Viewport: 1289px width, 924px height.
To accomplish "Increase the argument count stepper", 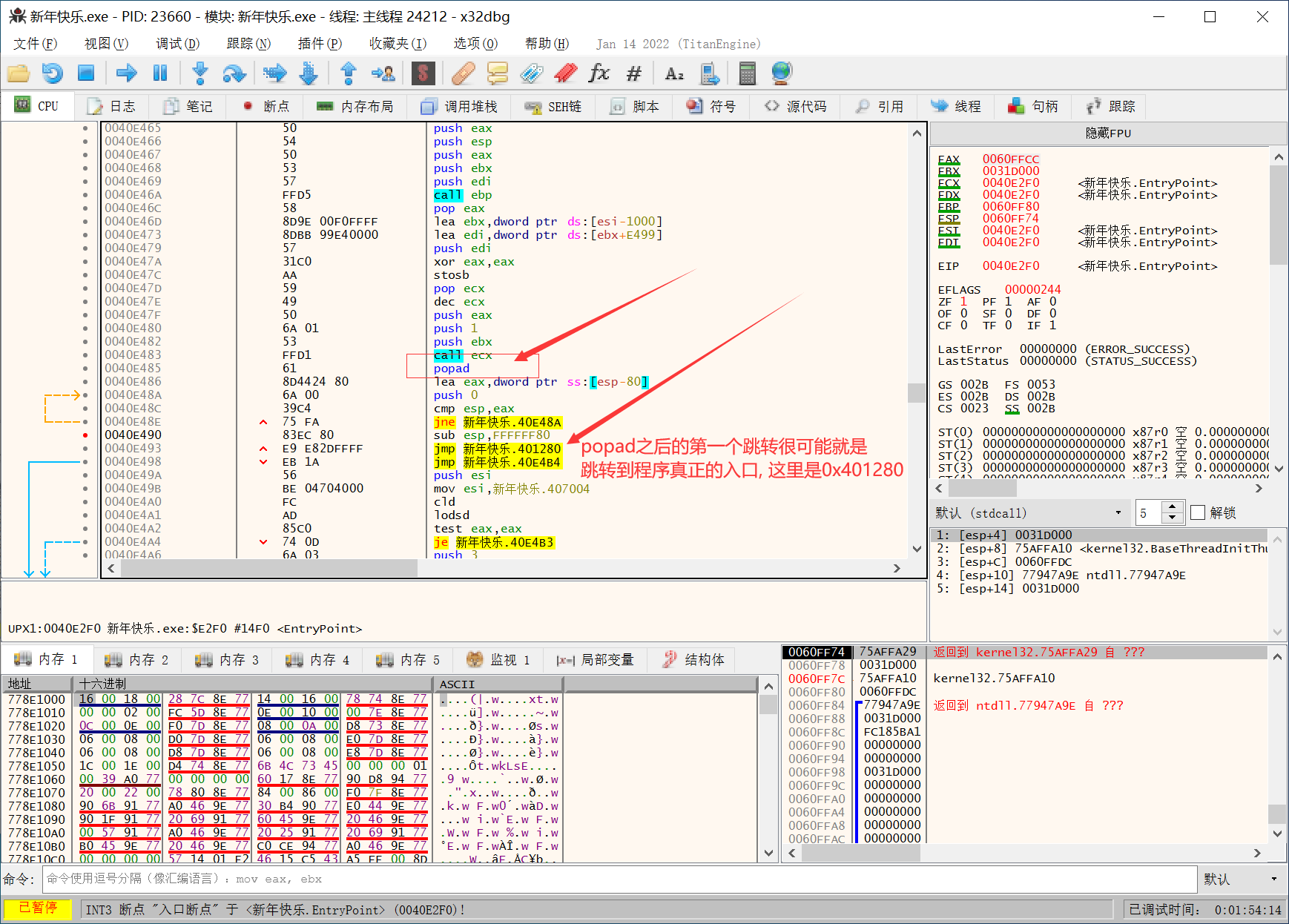I will click(1172, 507).
